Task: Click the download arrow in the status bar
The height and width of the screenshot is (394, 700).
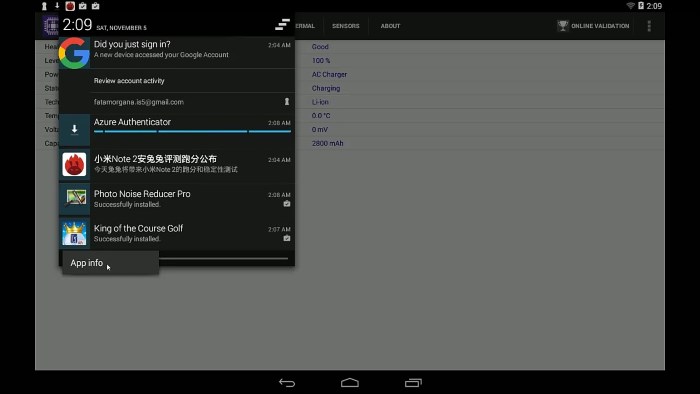Action: coord(57,5)
